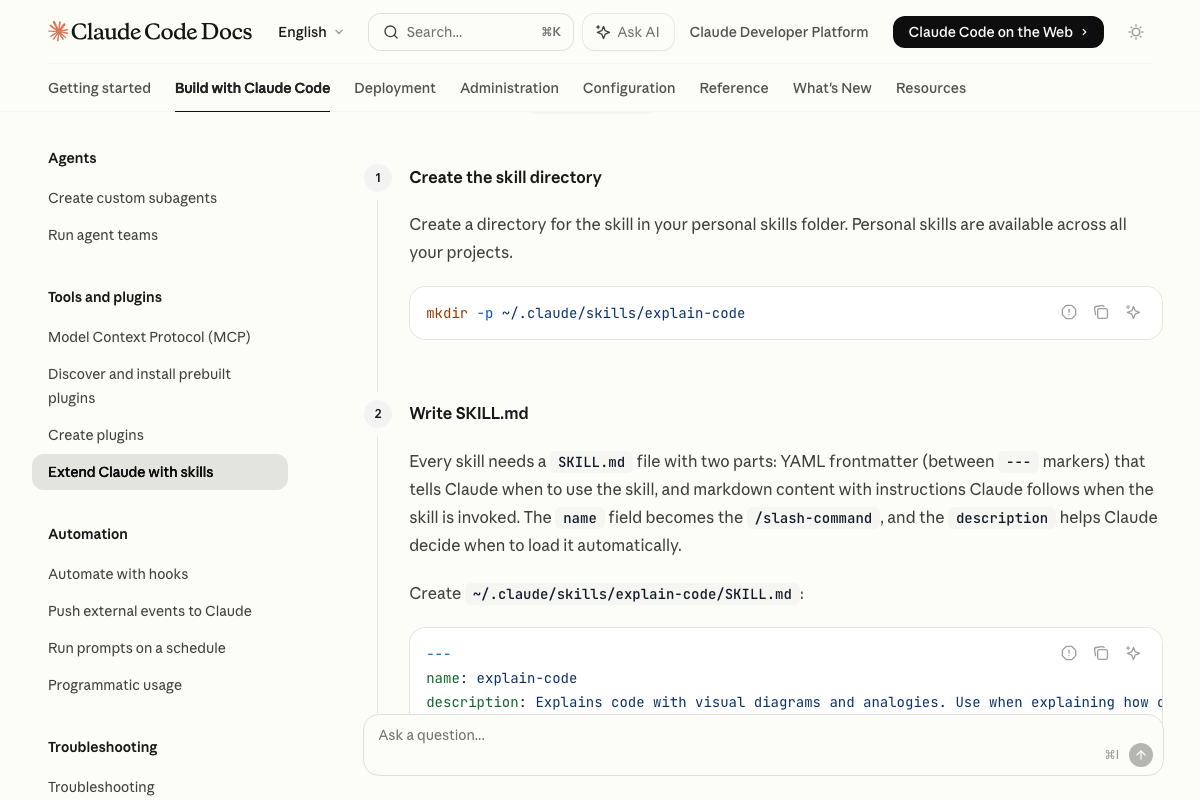Toggle the light/dark theme sun icon
This screenshot has width=1200, height=800.
(x=1136, y=32)
